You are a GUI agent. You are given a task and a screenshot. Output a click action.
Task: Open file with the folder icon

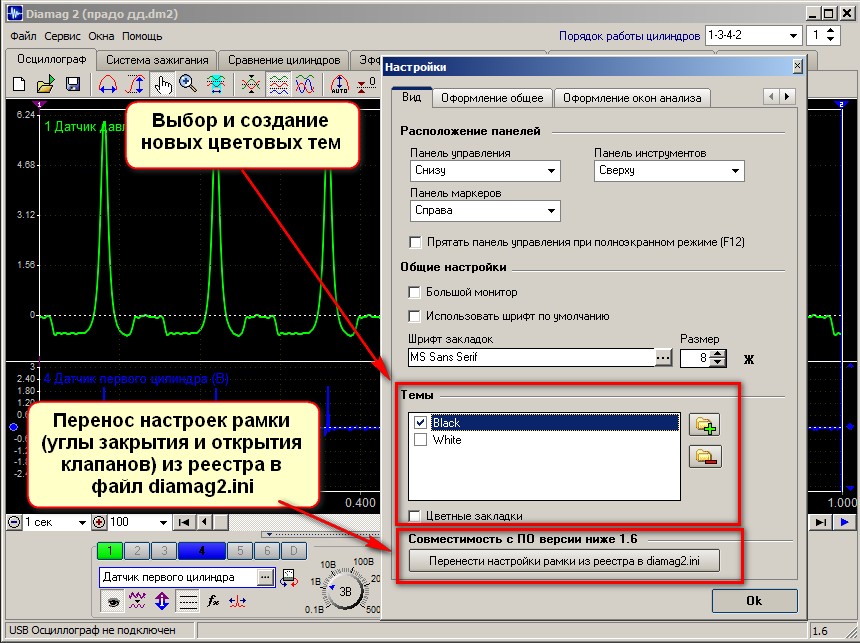pyautogui.click(x=46, y=84)
